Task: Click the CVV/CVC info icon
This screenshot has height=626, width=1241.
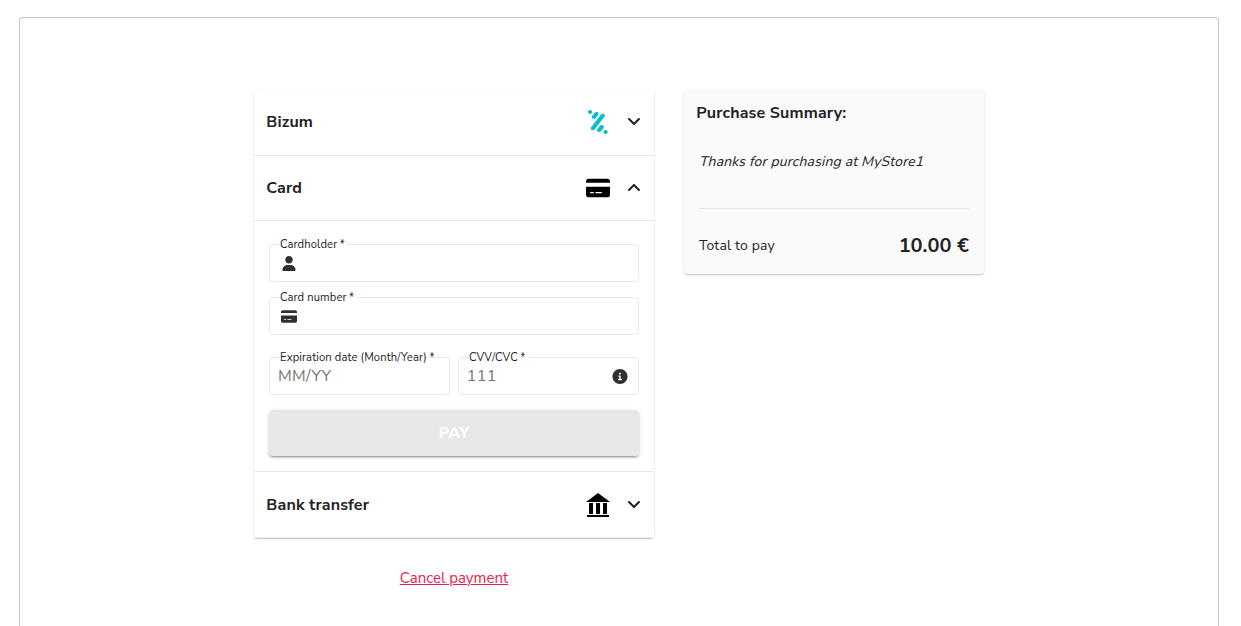Action: (620, 377)
